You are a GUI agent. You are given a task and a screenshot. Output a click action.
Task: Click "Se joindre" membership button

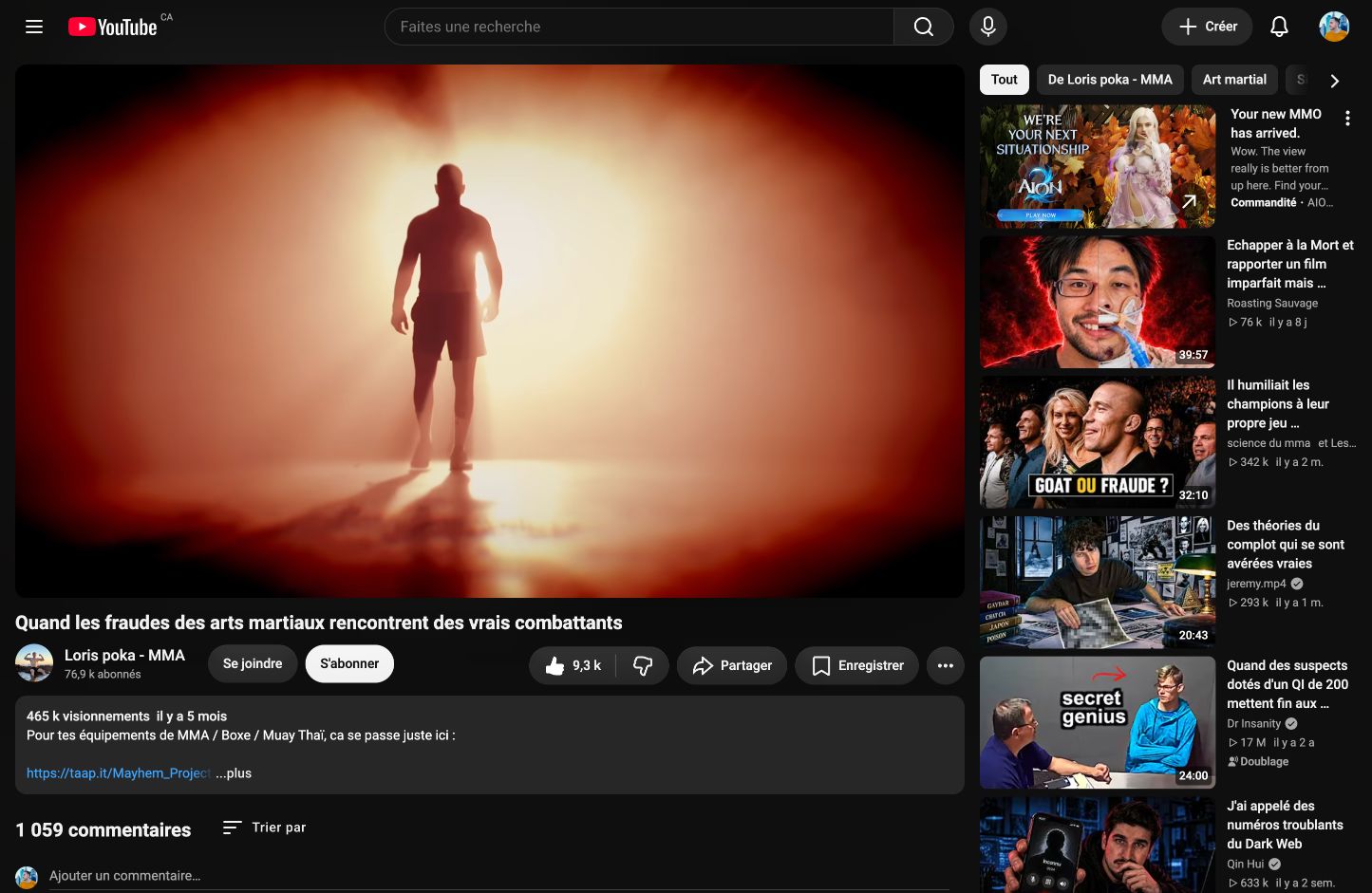253,663
